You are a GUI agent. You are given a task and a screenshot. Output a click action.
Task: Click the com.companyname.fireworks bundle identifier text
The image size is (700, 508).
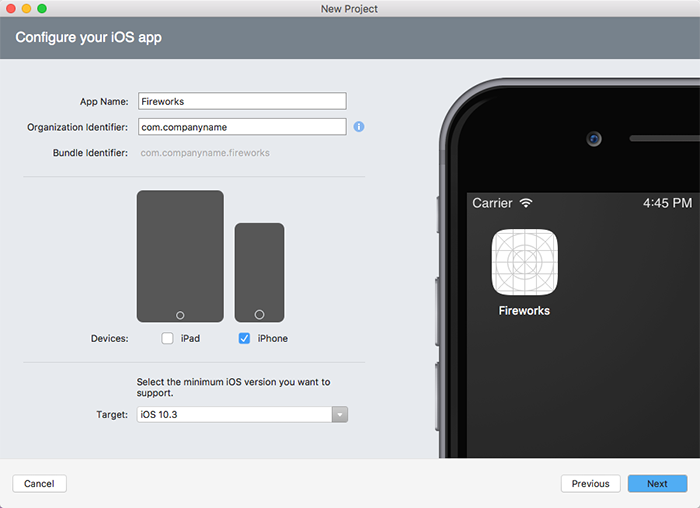coord(205,153)
